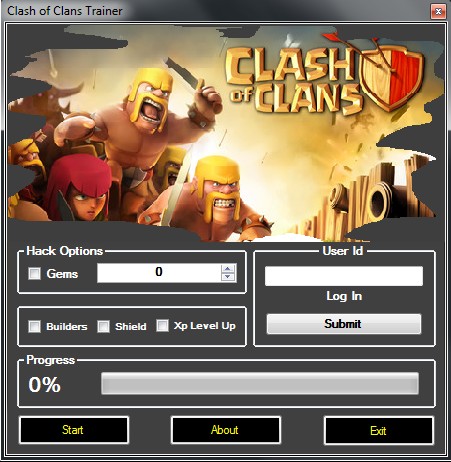This screenshot has width=451, height=462.
Task: Click into the Gems amount field
Action: point(159,273)
